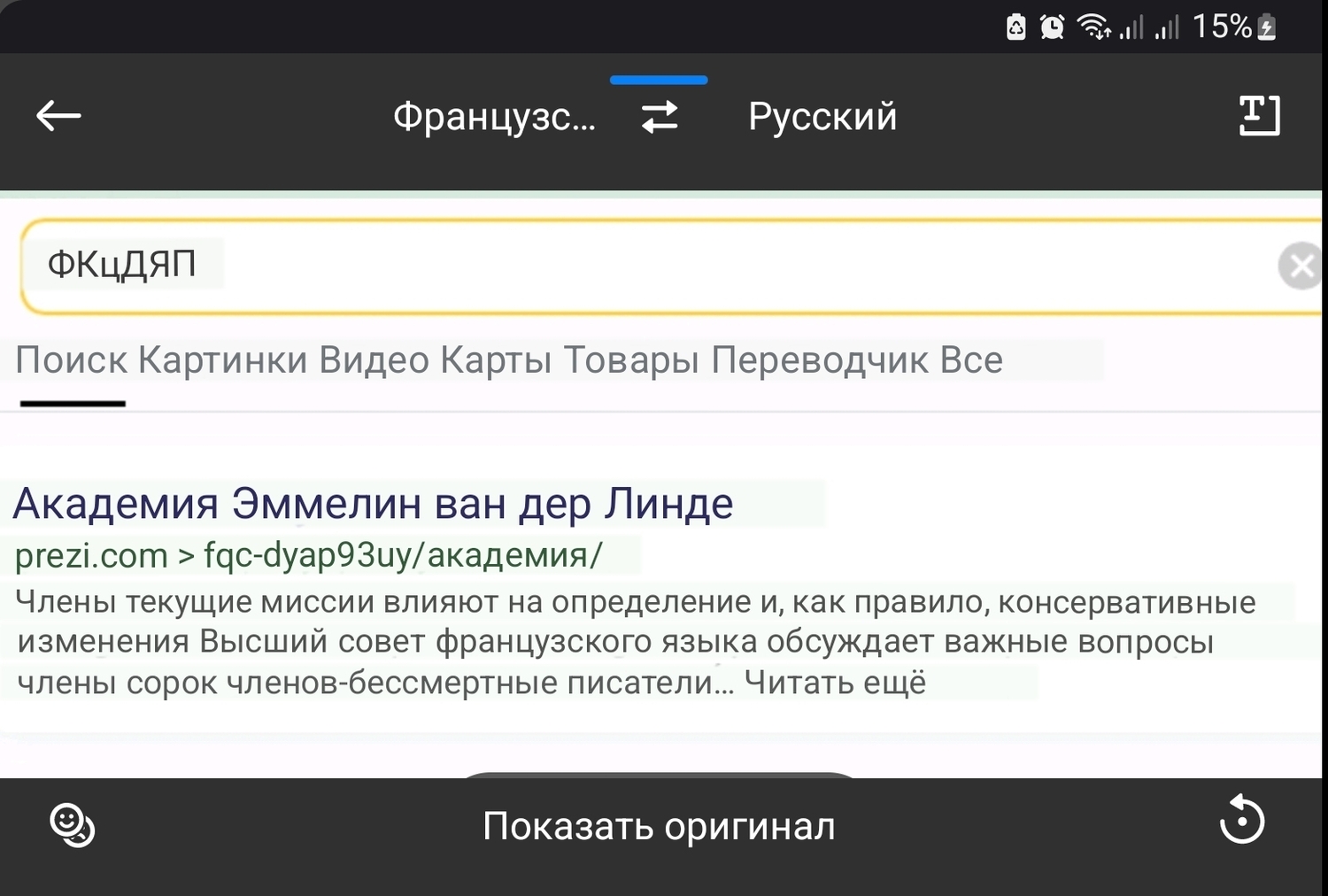Screen dimensions: 1328x896
Task: Tap the Читать ещё link
Action: (x=835, y=682)
